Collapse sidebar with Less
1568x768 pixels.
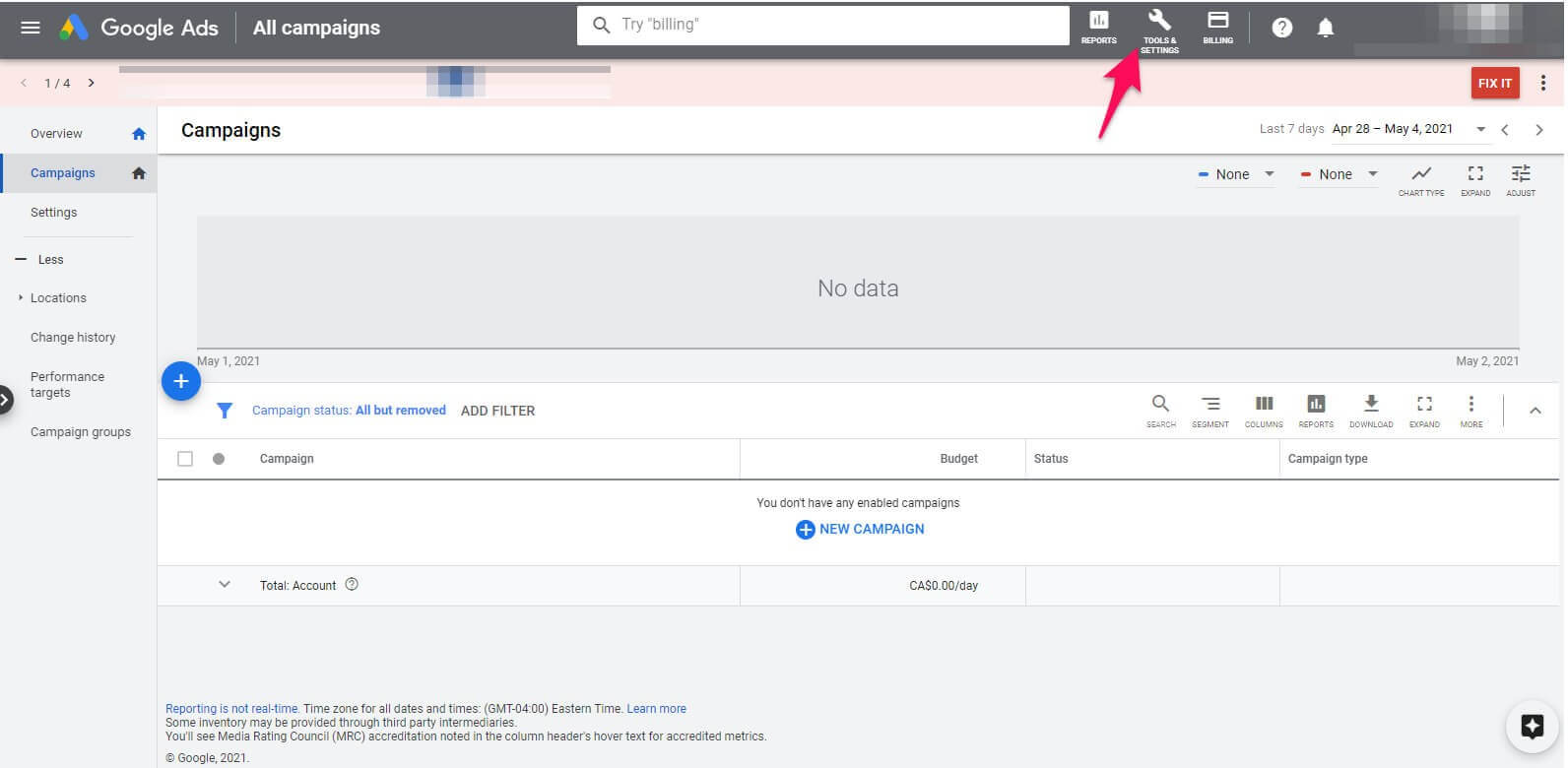coord(40,259)
